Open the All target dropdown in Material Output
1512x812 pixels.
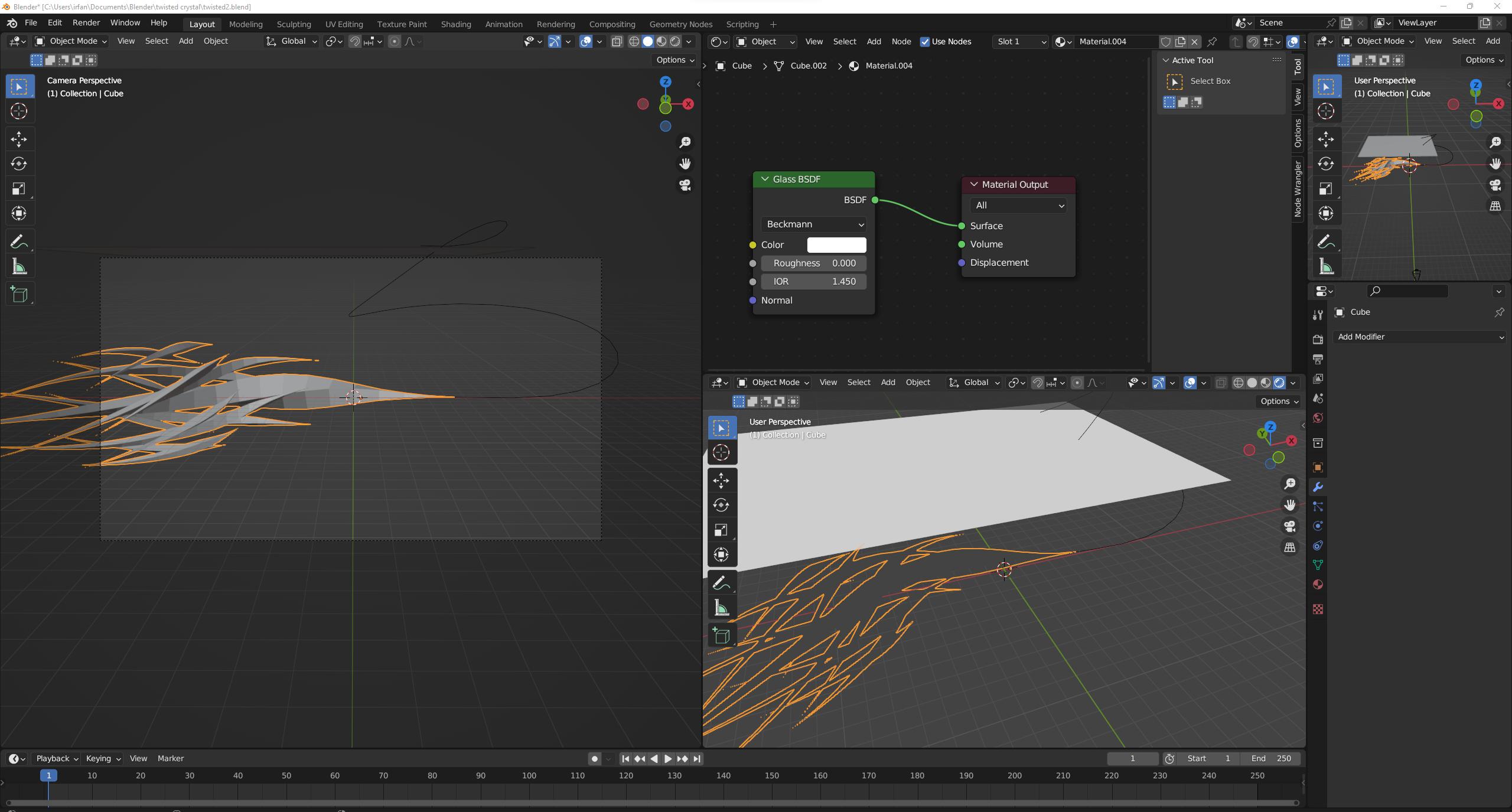1018,206
